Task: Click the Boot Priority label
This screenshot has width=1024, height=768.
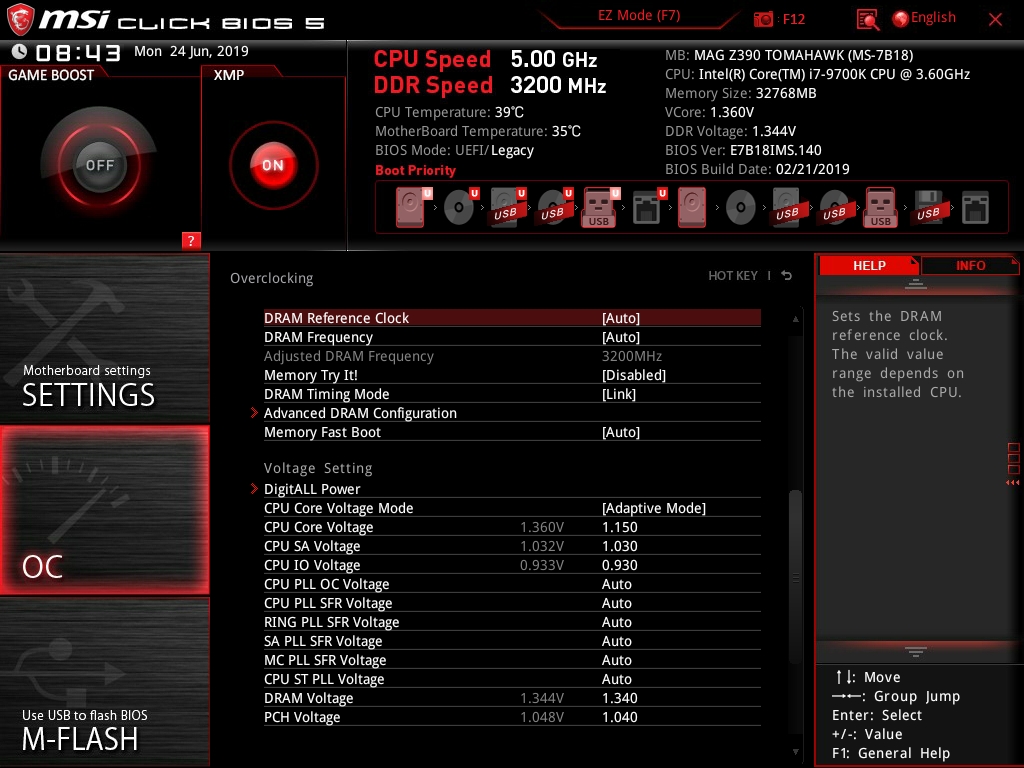Action: coord(415,170)
